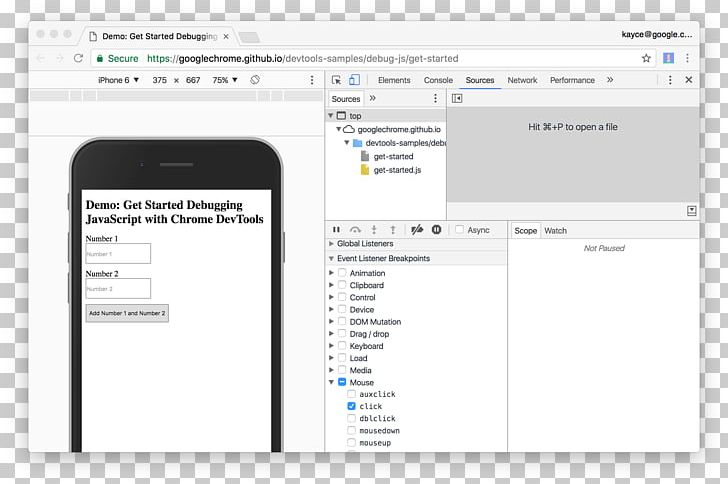Reload the page with the refresh icon

[78, 58]
